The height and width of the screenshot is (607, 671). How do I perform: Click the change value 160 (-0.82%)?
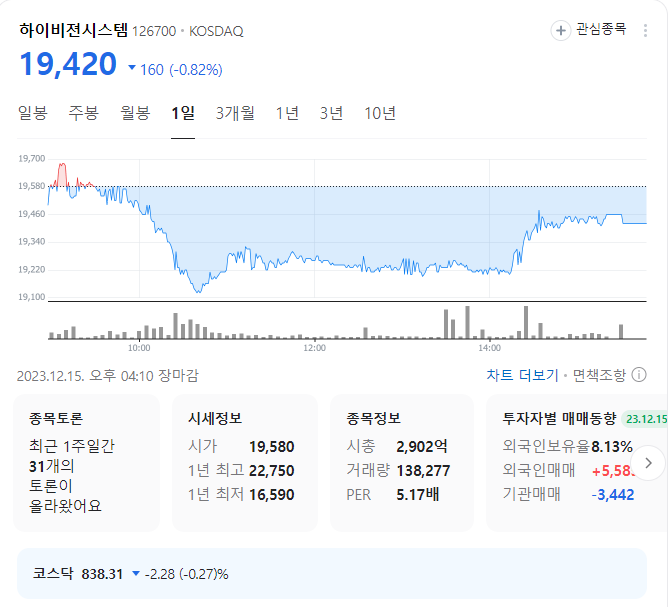pos(175,69)
